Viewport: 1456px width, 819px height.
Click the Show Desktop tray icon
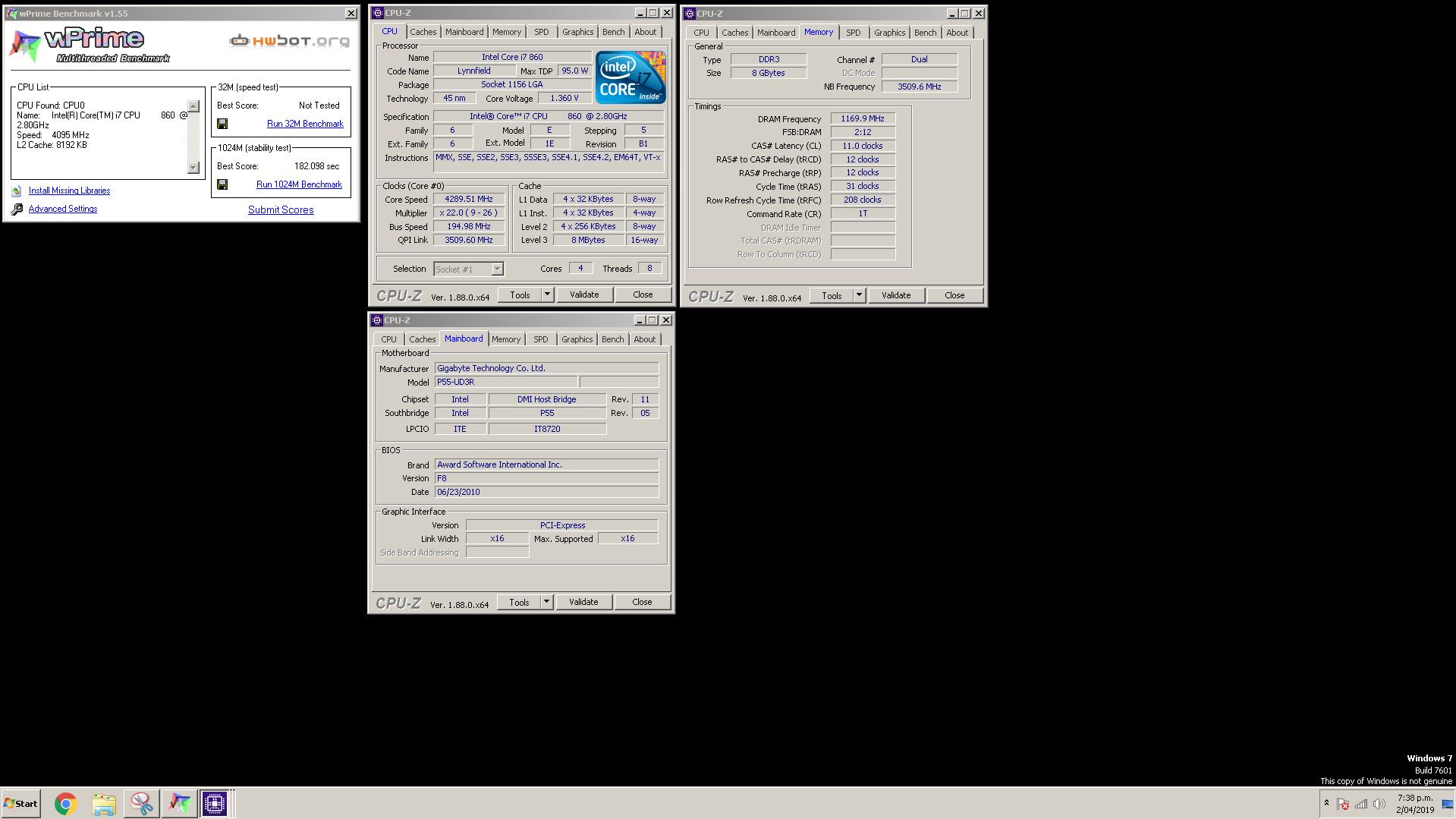point(1448,804)
